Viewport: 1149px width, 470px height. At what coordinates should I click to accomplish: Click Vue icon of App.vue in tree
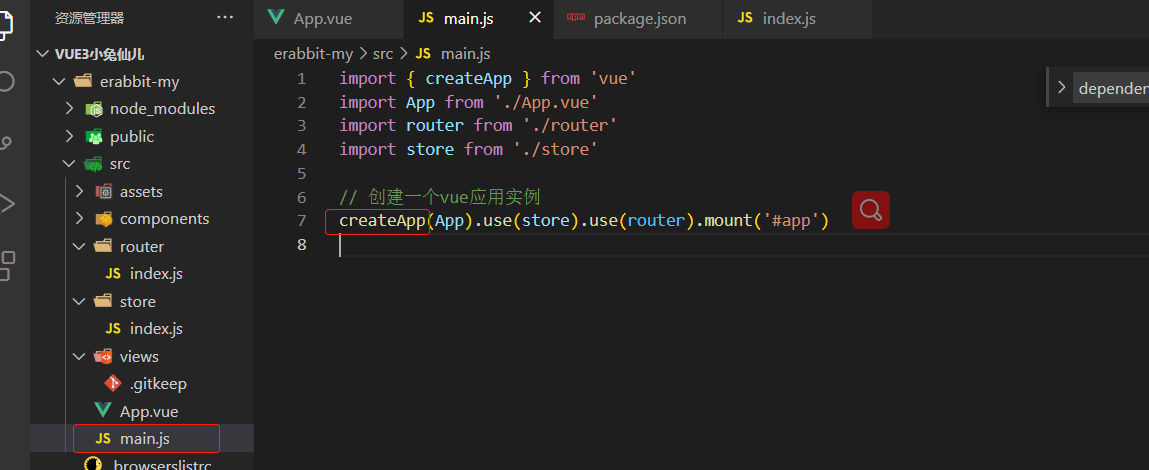point(103,411)
